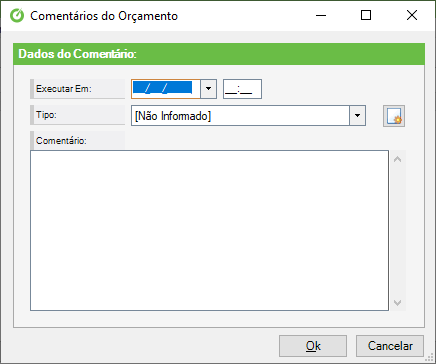Click inside the Comentário text area
The image size is (436, 364).
click(x=209, y=230)
